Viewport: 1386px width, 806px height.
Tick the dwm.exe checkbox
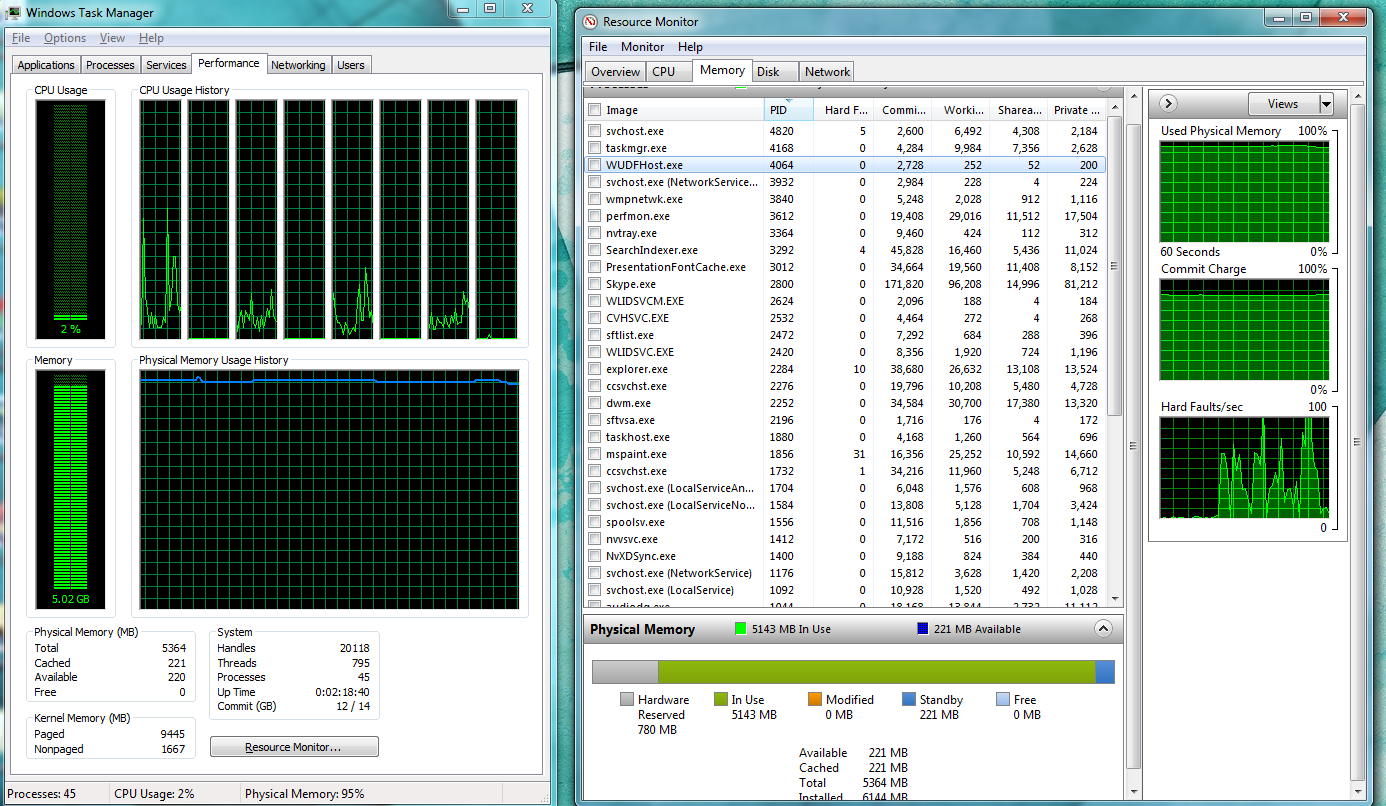[595, 403]
